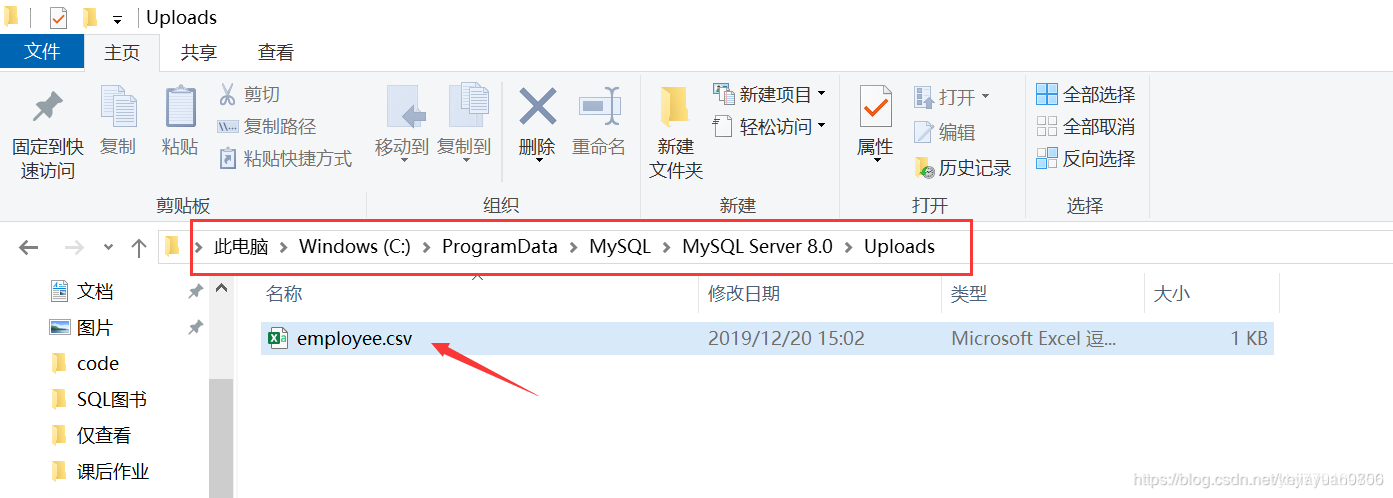Click MySQL Server 8.0 in address path

[757, 247]
